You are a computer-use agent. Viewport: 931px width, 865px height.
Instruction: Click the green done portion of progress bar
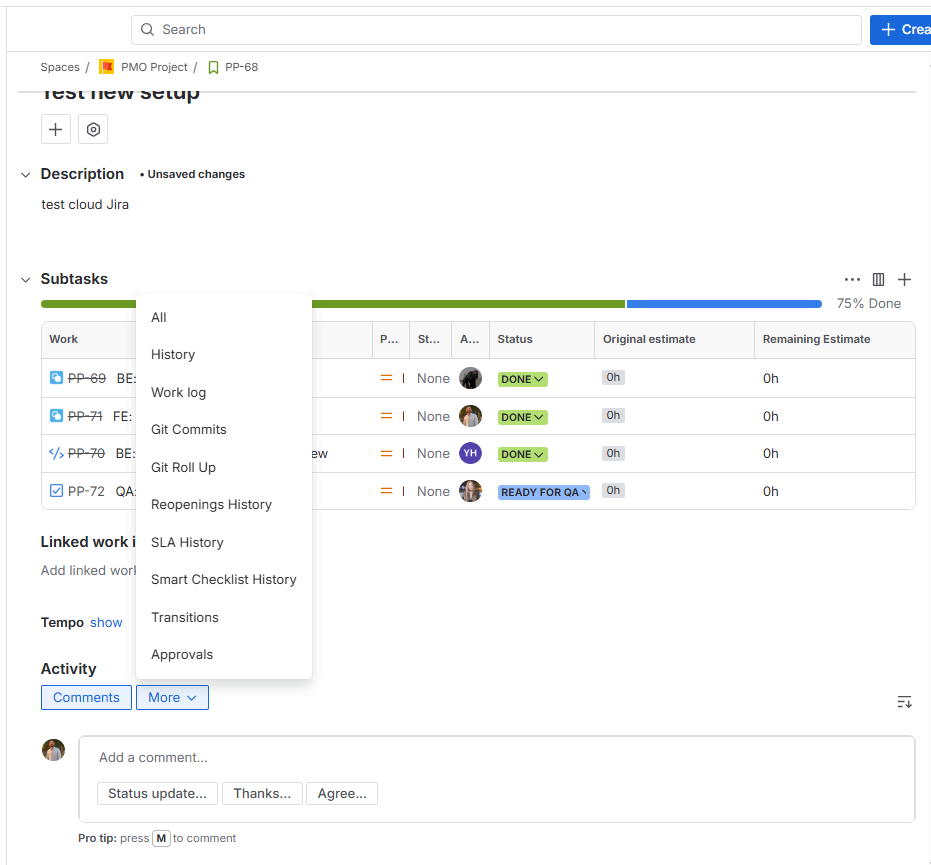(468, 304)
